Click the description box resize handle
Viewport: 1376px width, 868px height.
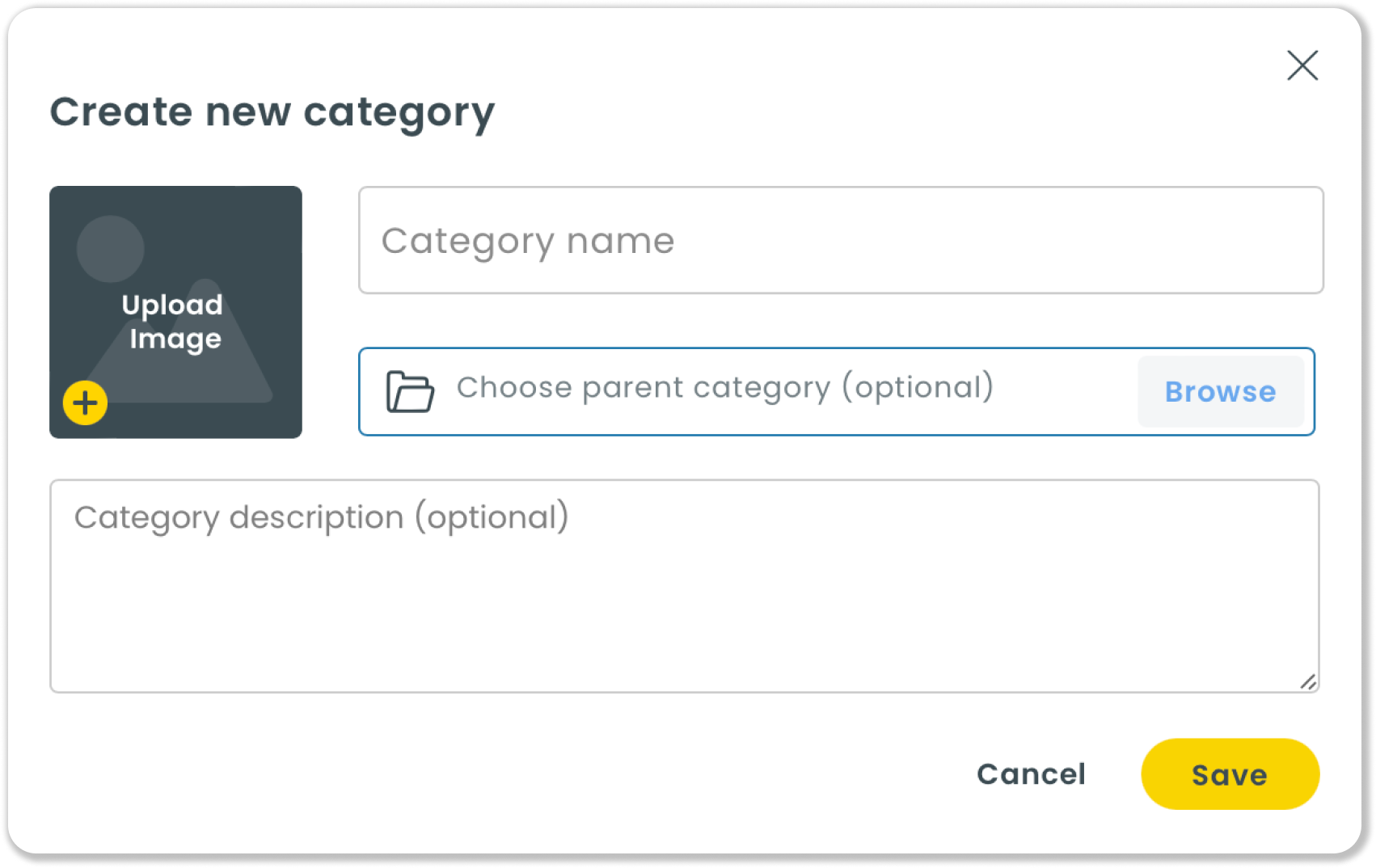1308,682
